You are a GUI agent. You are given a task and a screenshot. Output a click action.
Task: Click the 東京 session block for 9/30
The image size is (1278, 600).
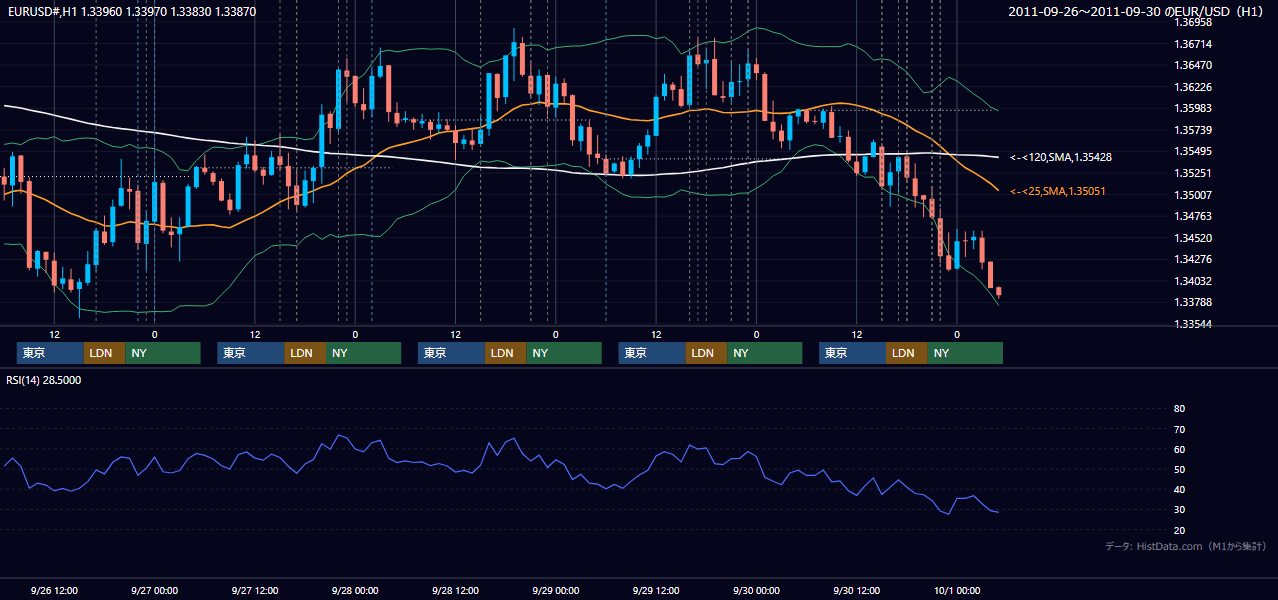click(x=852, y=353)
